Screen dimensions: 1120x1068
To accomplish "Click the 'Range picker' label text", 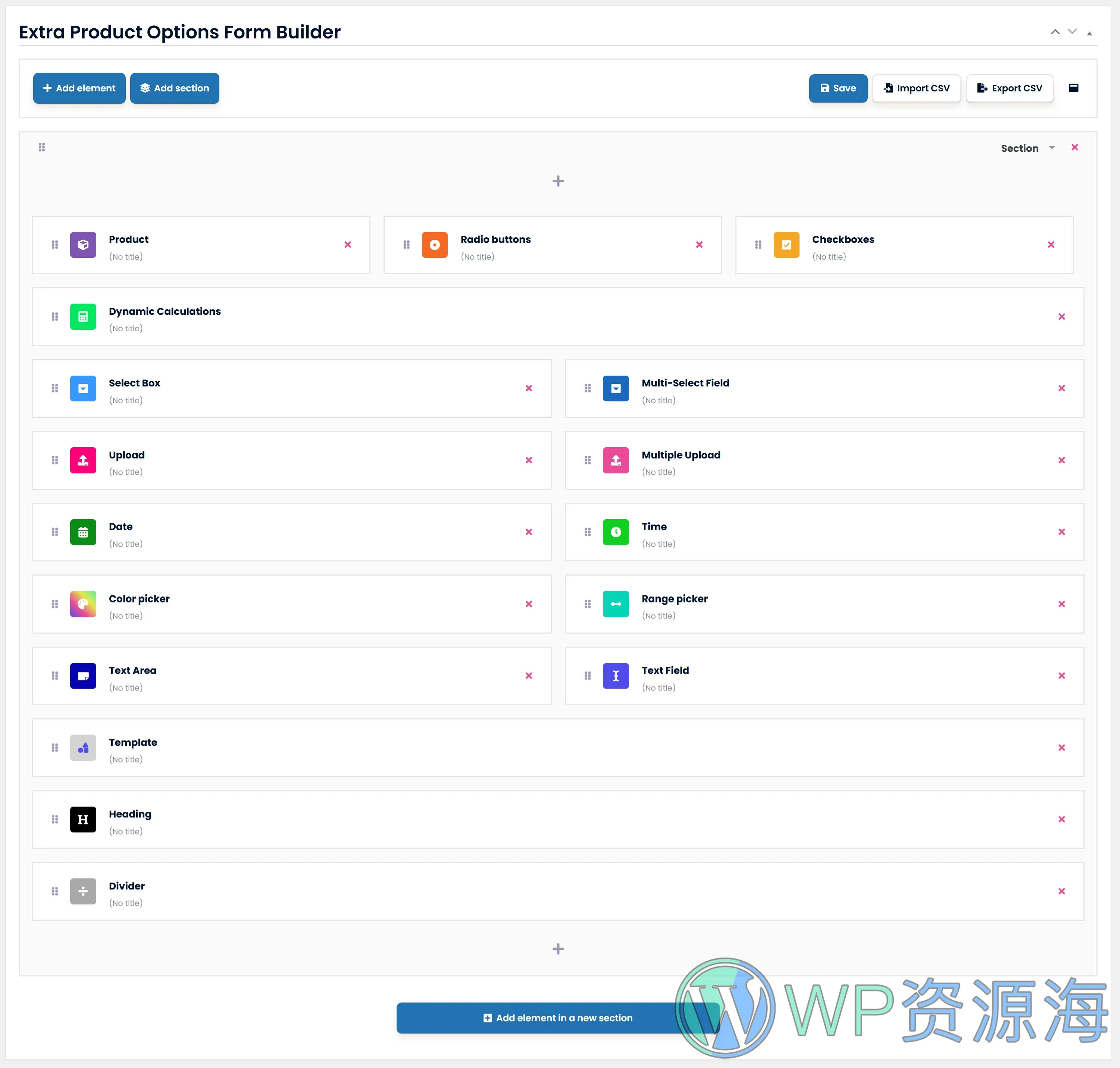I will [674, 599].
